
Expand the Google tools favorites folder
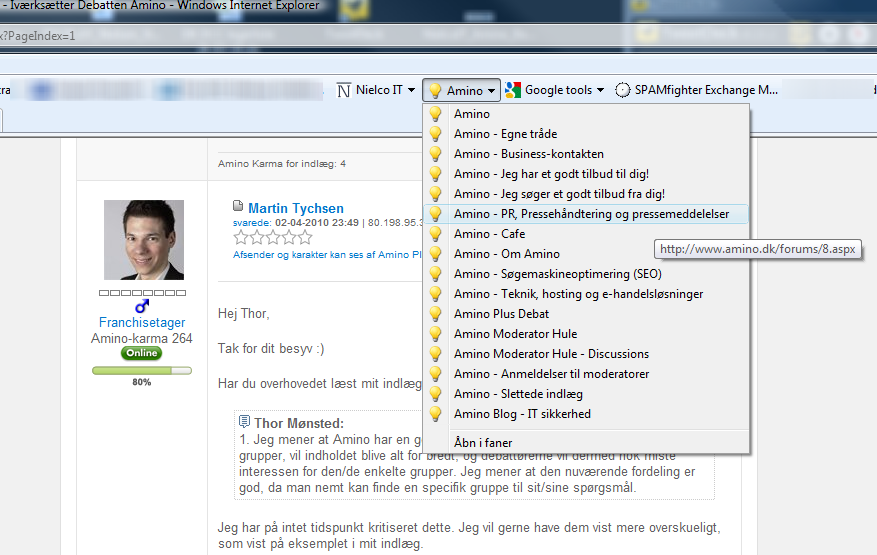pos(554,90)
